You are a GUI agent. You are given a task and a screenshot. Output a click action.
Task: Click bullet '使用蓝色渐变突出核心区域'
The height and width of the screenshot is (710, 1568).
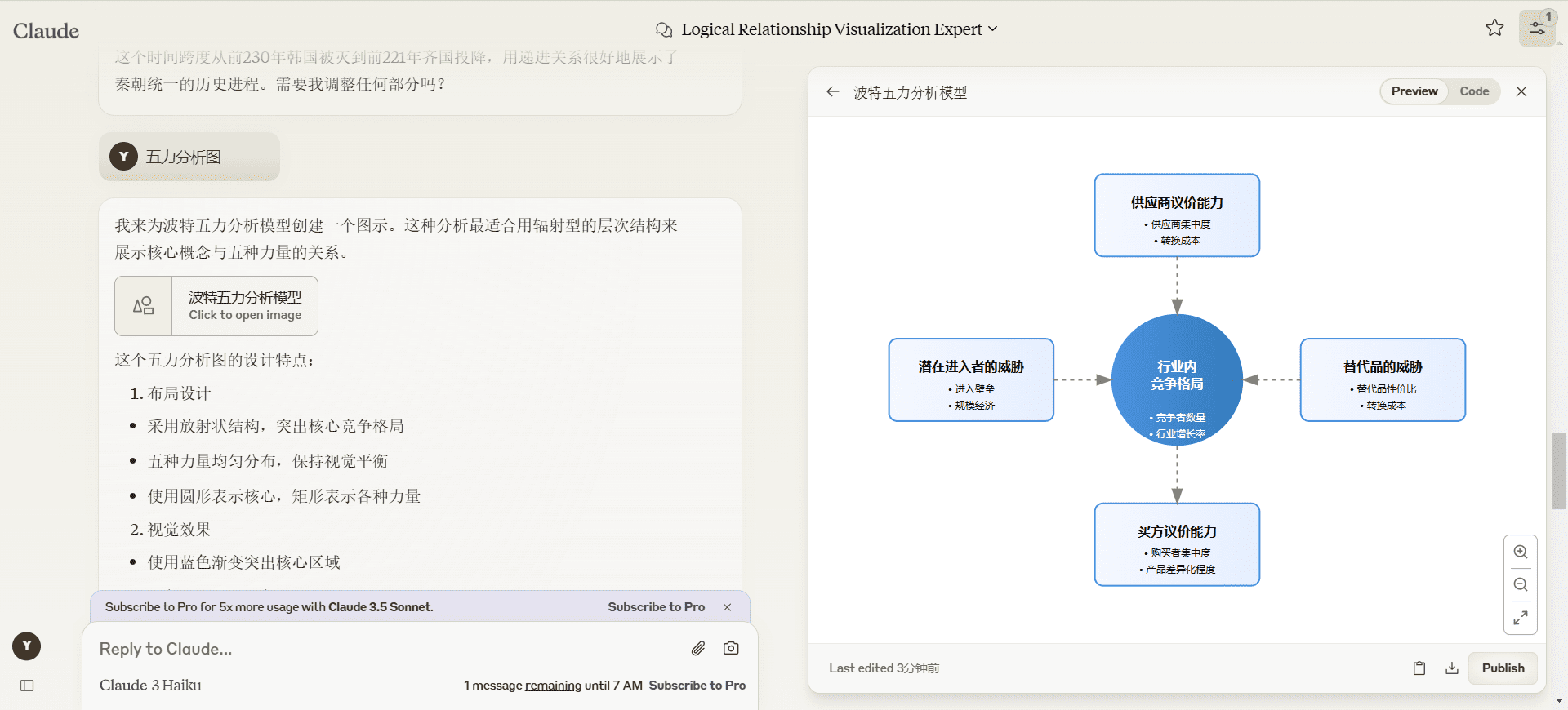point(244,562)
